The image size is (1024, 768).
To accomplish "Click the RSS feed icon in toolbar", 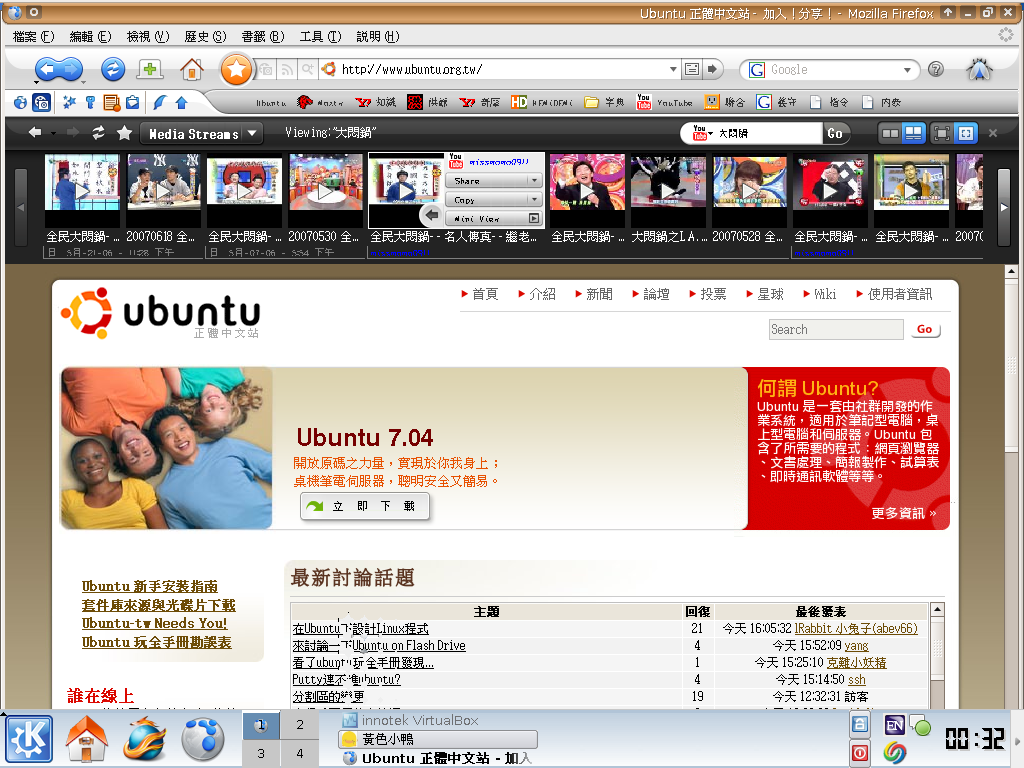I will tap(287, 69).
